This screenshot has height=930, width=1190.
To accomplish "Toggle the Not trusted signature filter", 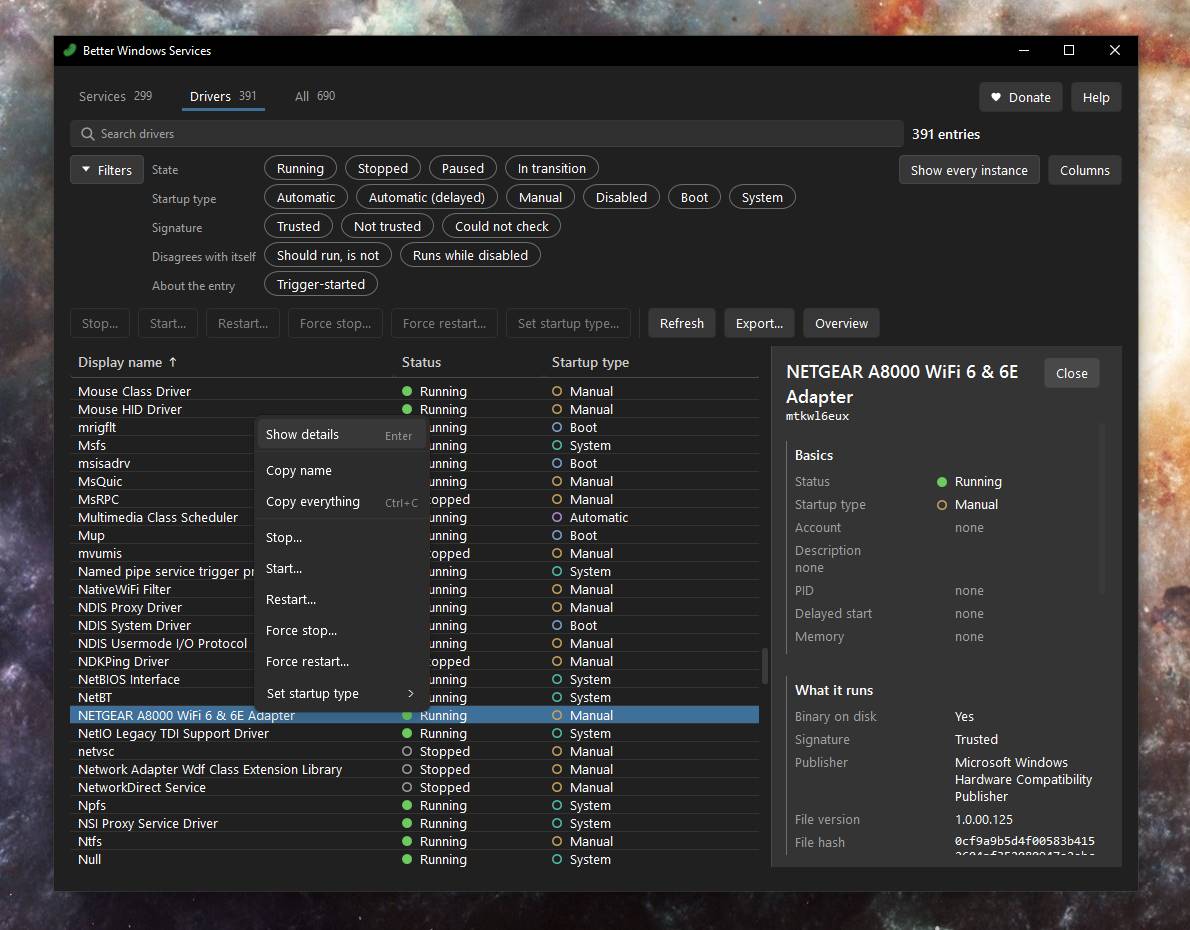I will point(387,226).
